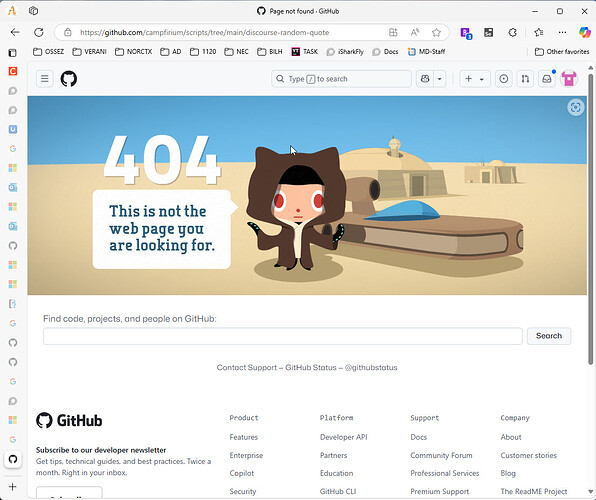
Task: Open the Issues icon in GitHub header
Action: click(x=503, y=79)
